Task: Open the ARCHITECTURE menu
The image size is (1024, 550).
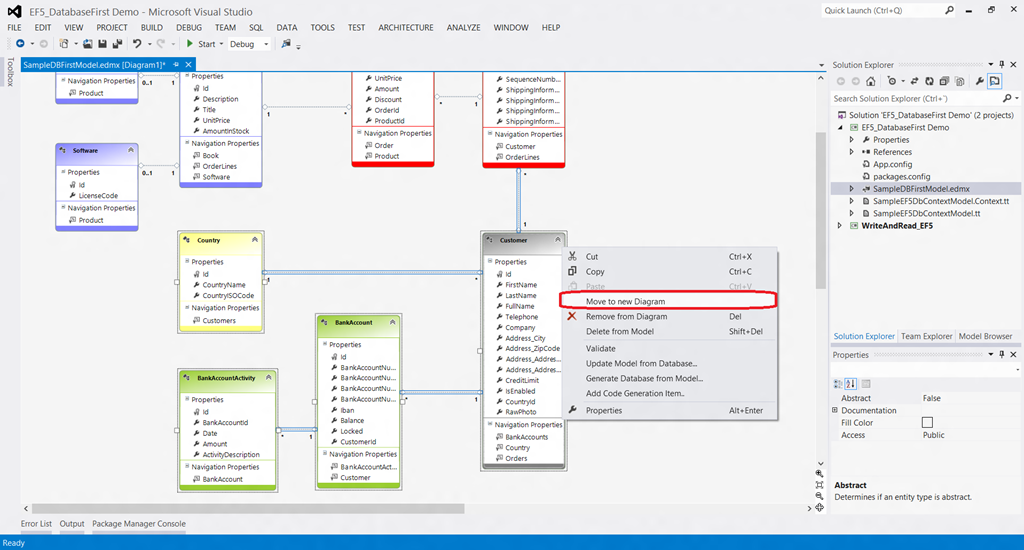Action: [x=406, y=27]
